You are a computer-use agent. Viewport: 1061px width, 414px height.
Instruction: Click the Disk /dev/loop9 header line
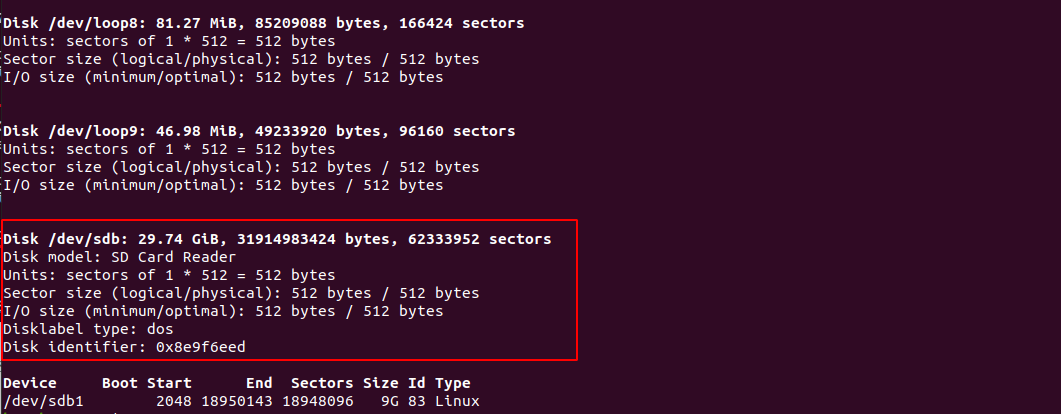pos(259,131)
